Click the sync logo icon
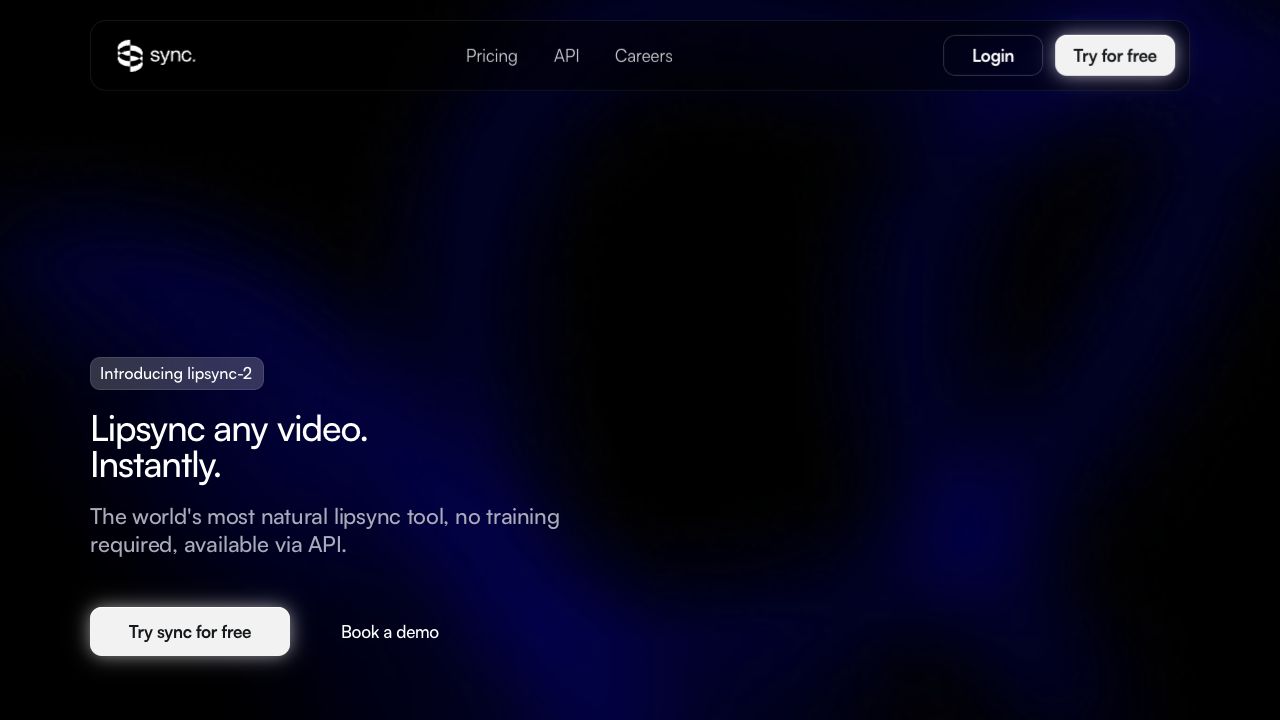This screenshot has height=720, width=1280. tap(130, 56)
